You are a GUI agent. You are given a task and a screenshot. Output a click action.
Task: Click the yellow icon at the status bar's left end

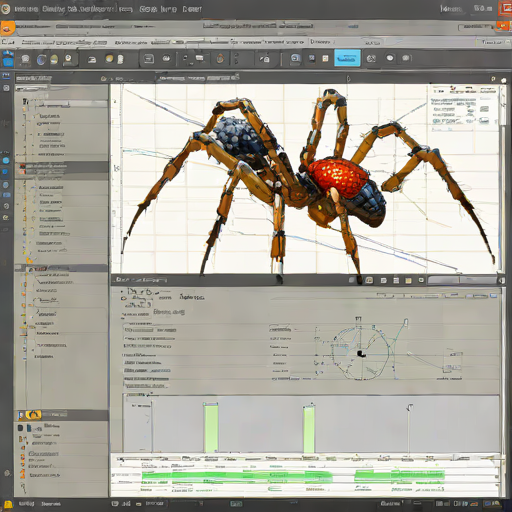[8, 504]
